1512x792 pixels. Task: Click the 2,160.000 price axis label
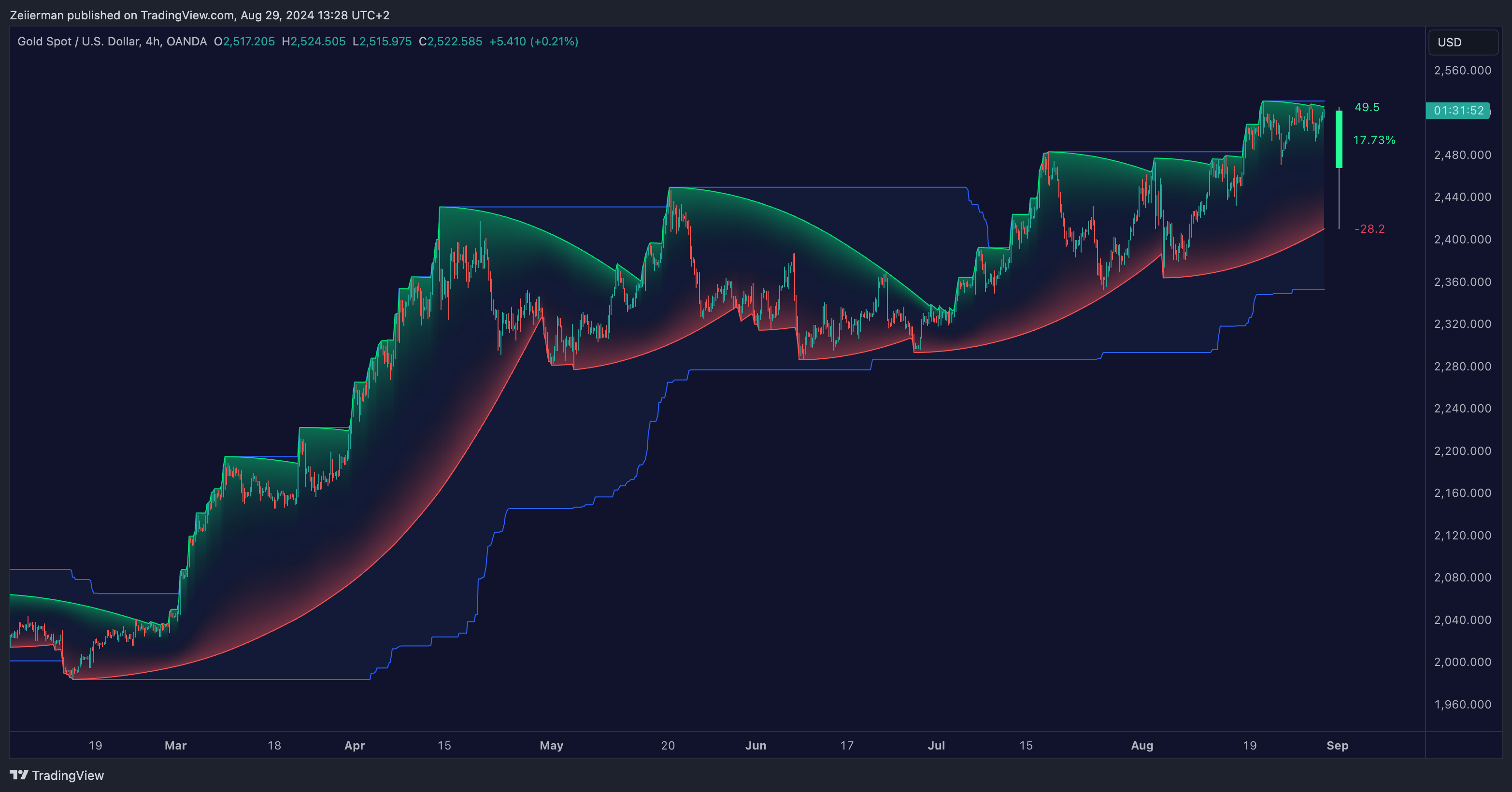1462,493
